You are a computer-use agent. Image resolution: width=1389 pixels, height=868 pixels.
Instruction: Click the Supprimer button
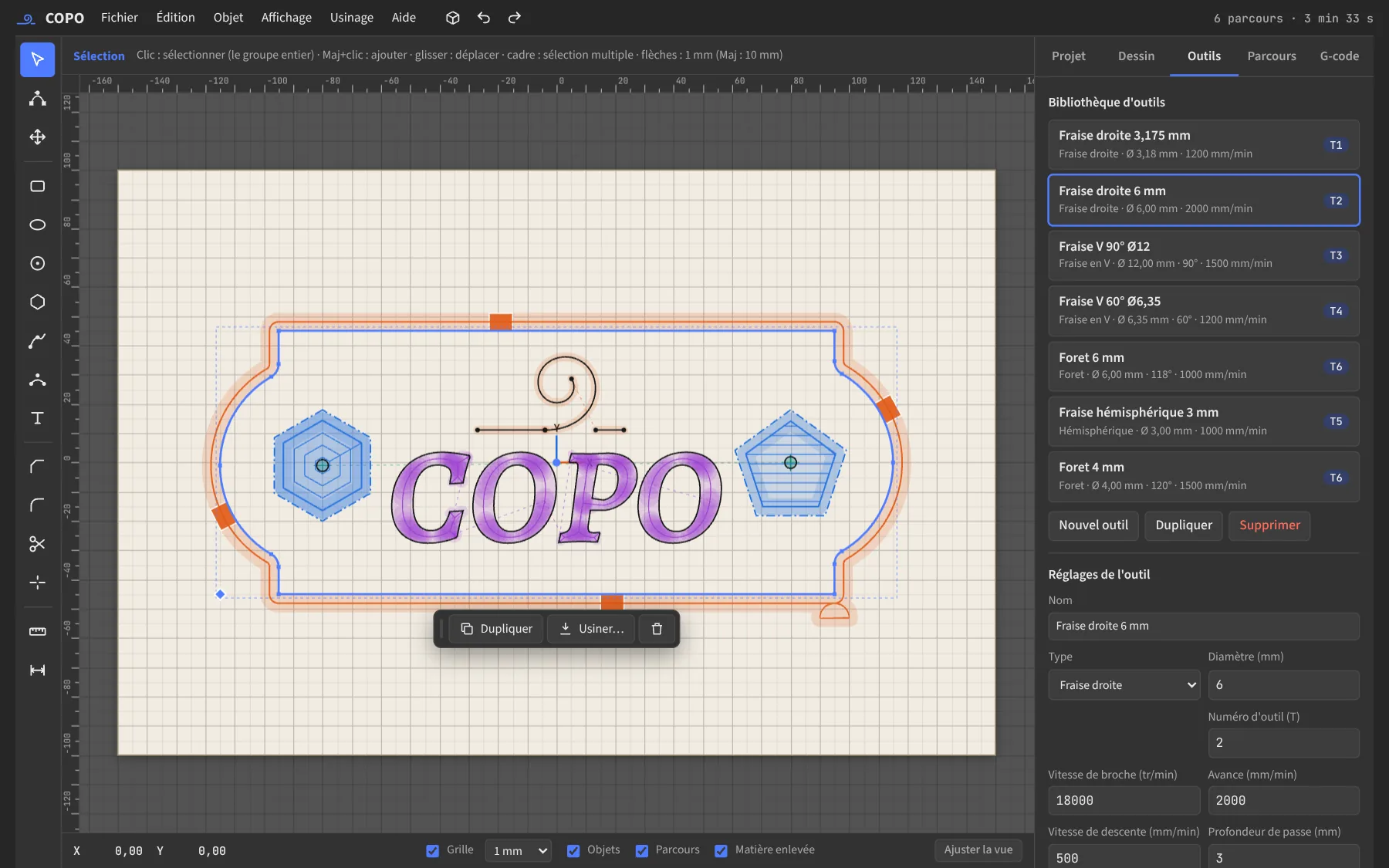click(x=1269, y=525)
